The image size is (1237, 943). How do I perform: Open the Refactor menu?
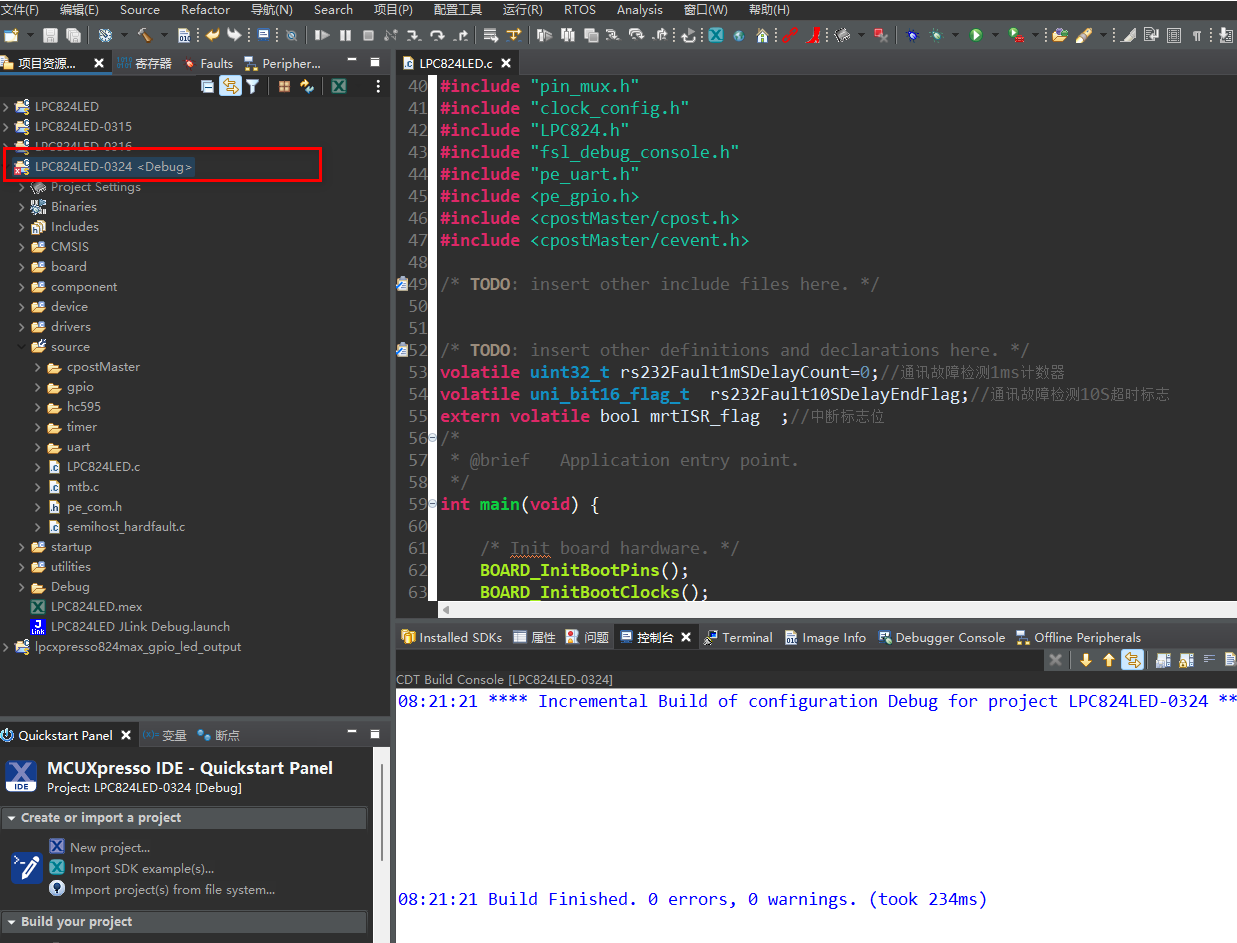[x=205, y=10]
